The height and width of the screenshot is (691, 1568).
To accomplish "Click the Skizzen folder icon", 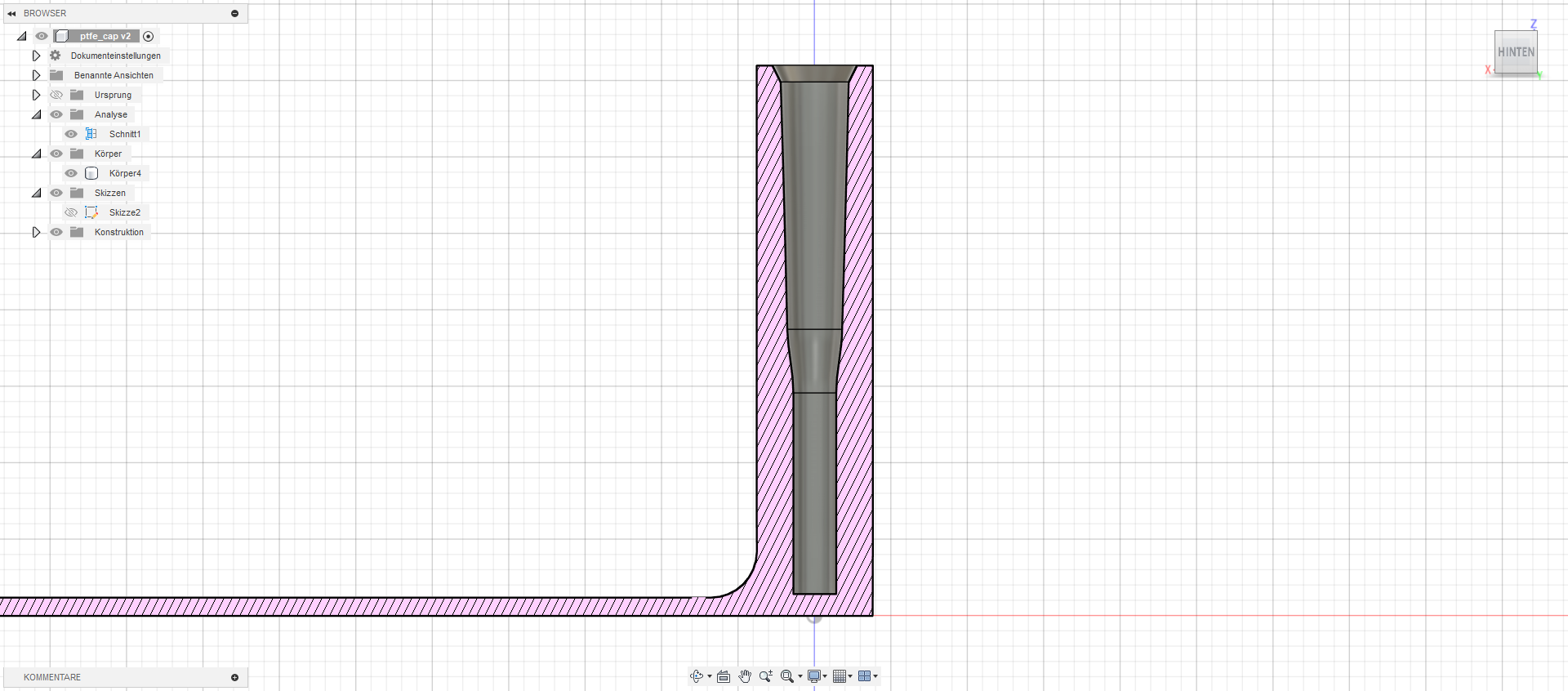I will click(x=77, y=193).
